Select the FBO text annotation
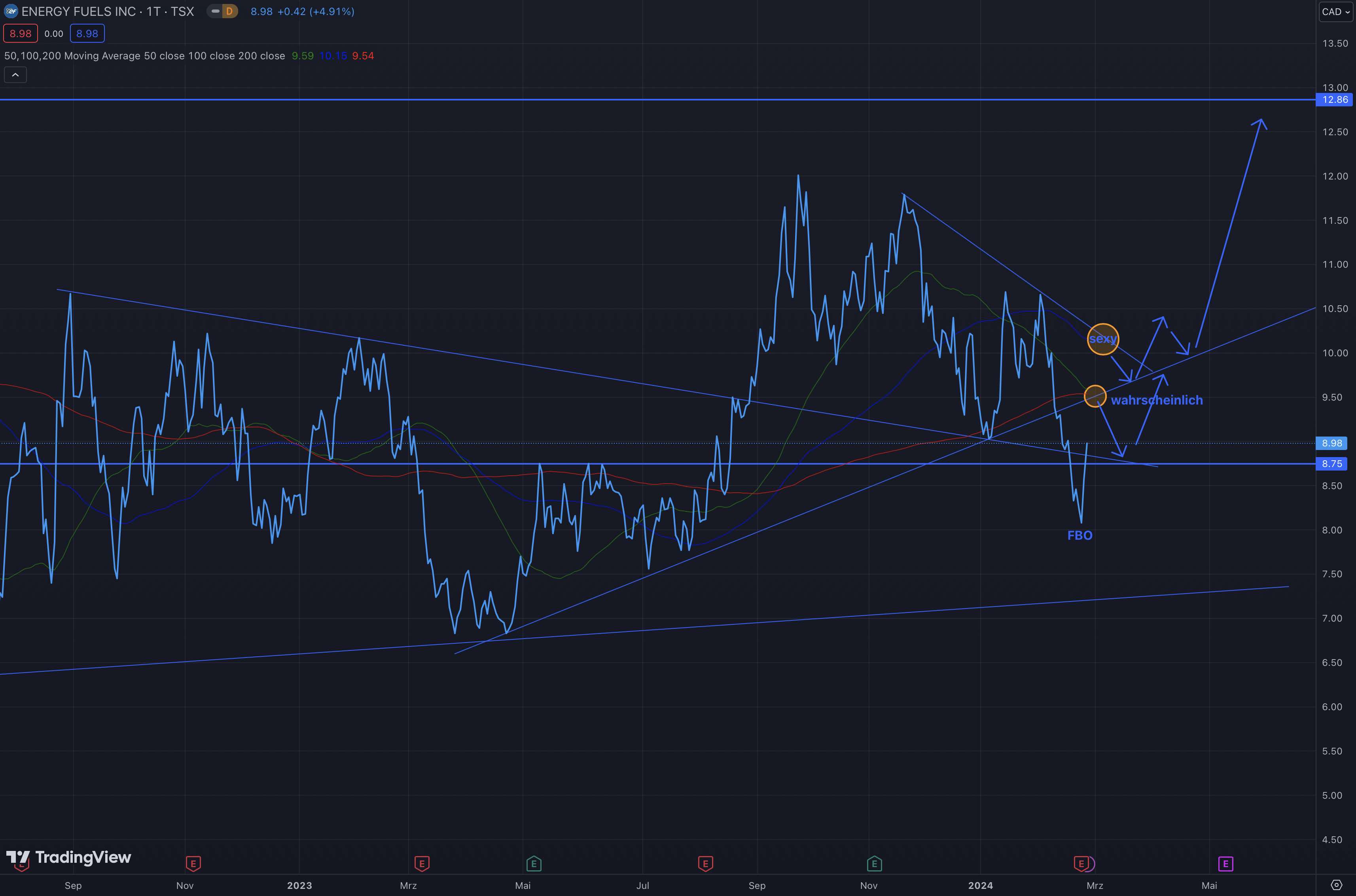The image size is (1356, 896). (x=1080, y=535)
